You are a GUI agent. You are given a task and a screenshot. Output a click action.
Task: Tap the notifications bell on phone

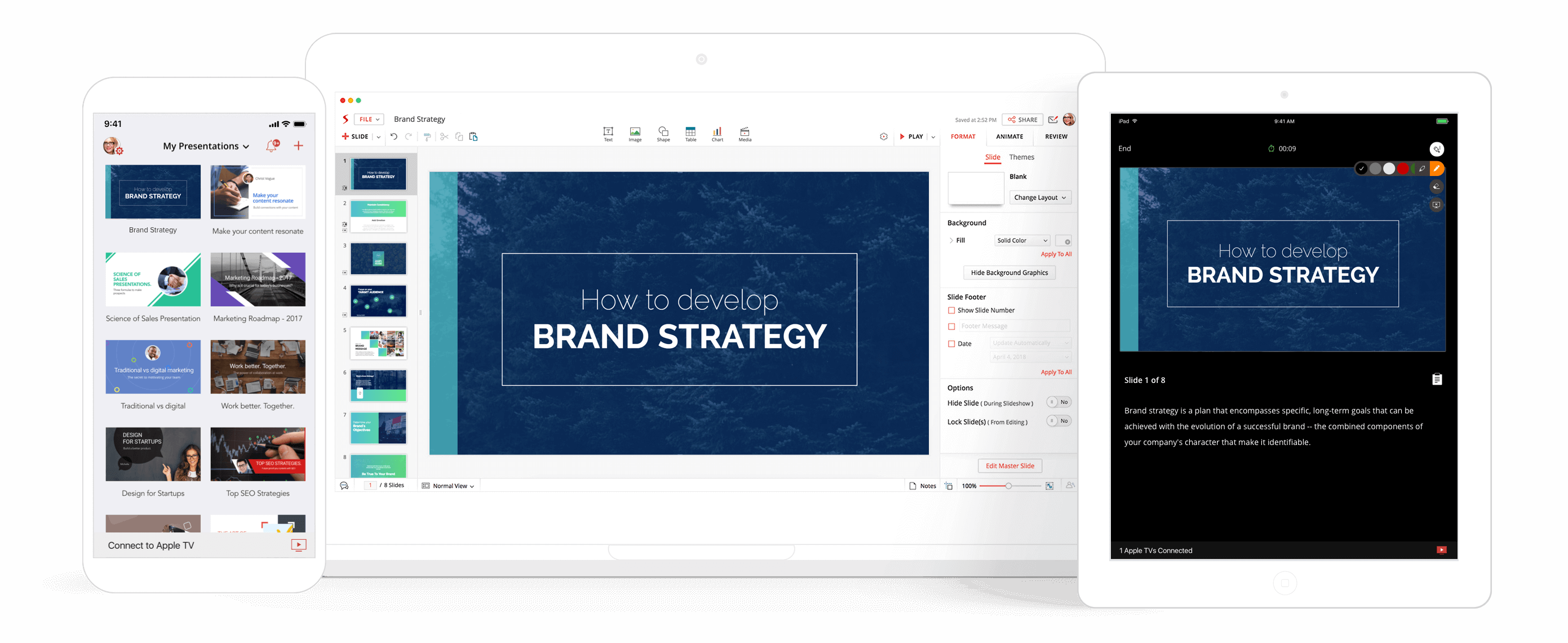pyautogui.click(x=272, y=146)
